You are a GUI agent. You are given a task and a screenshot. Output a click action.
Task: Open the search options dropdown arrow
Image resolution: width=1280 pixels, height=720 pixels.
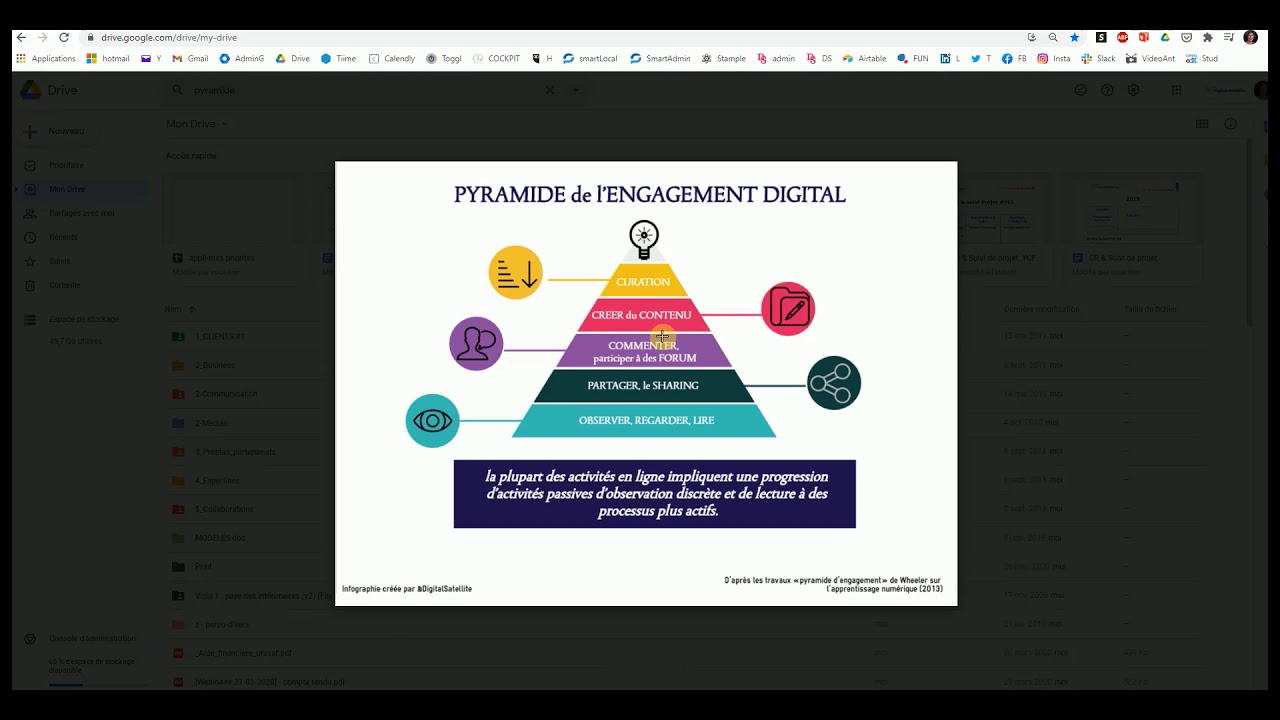[x=576, y=90]
